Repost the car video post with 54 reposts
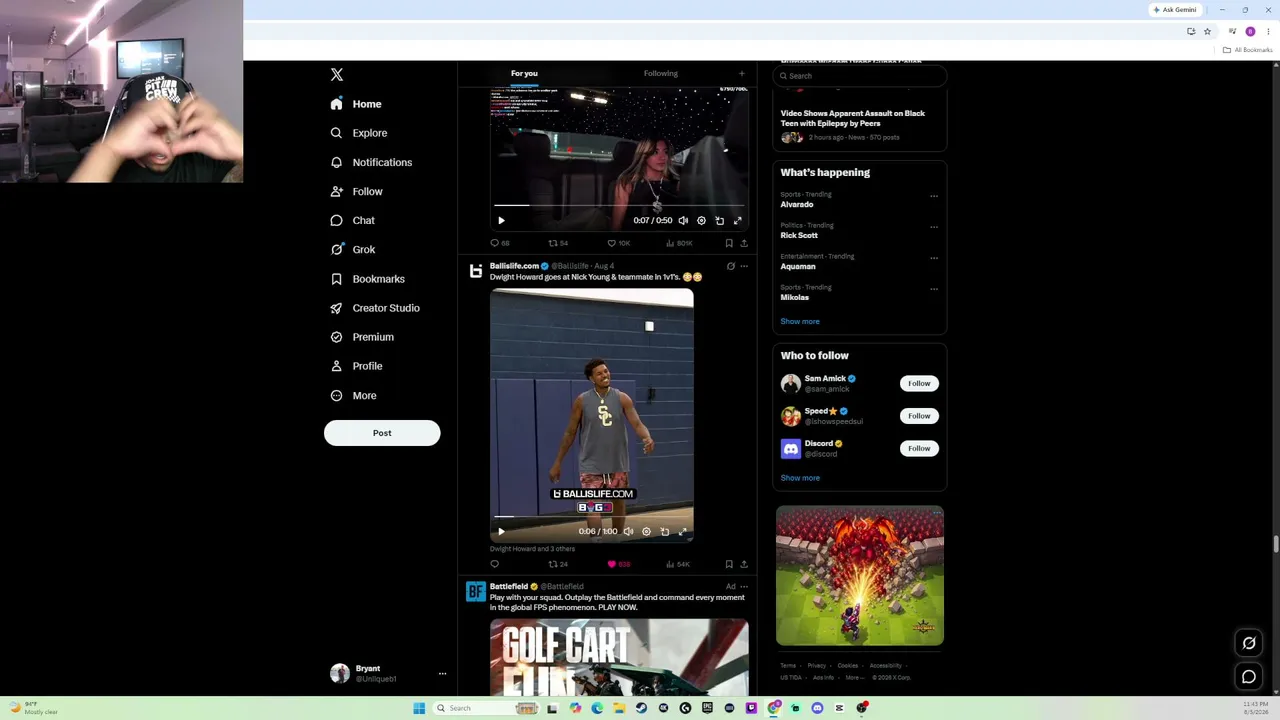This screenshot has width=1280, height=720. pyautogui.click(x=558, y=243)
